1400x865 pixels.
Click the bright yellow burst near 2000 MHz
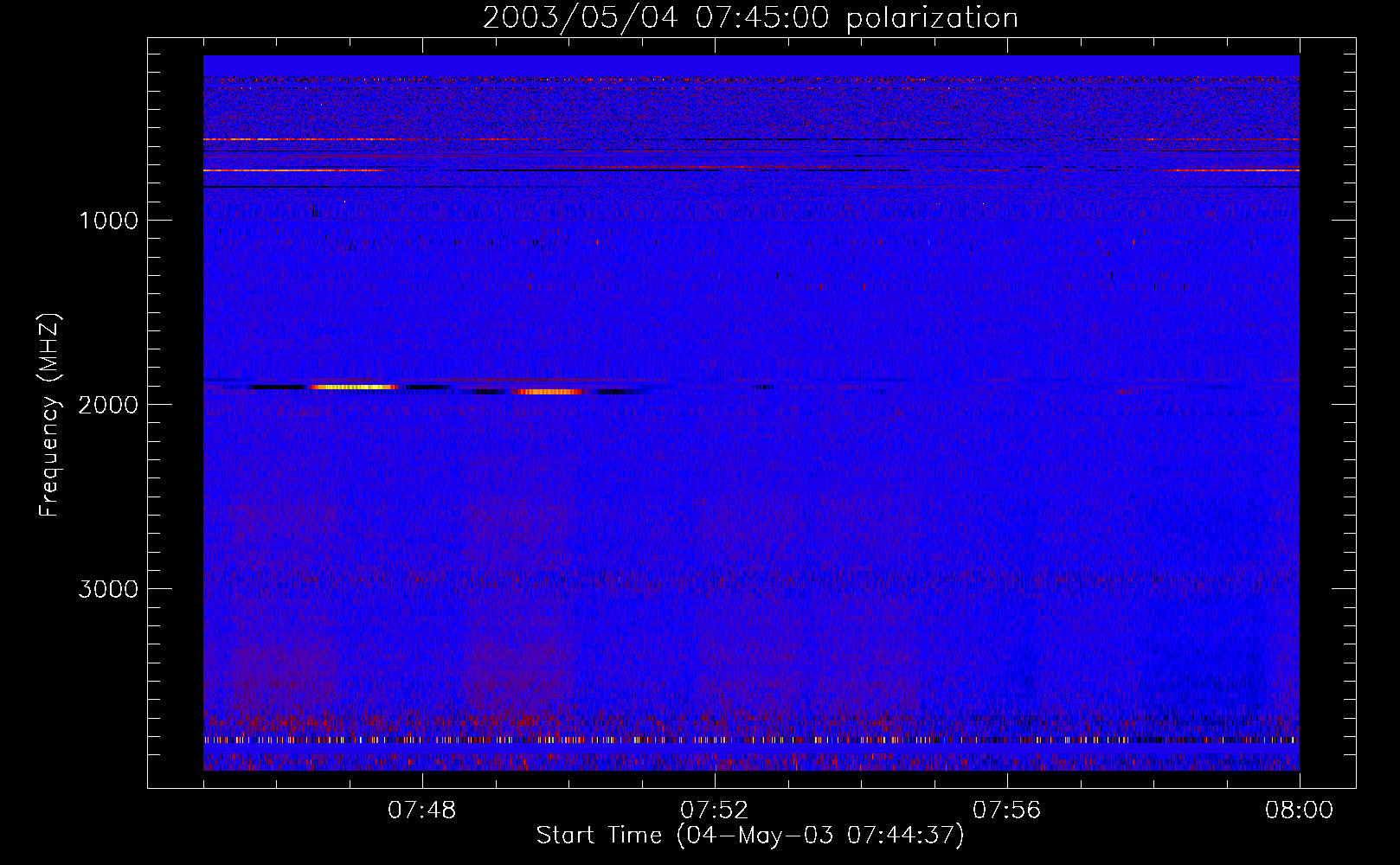(x=354, y=388)
